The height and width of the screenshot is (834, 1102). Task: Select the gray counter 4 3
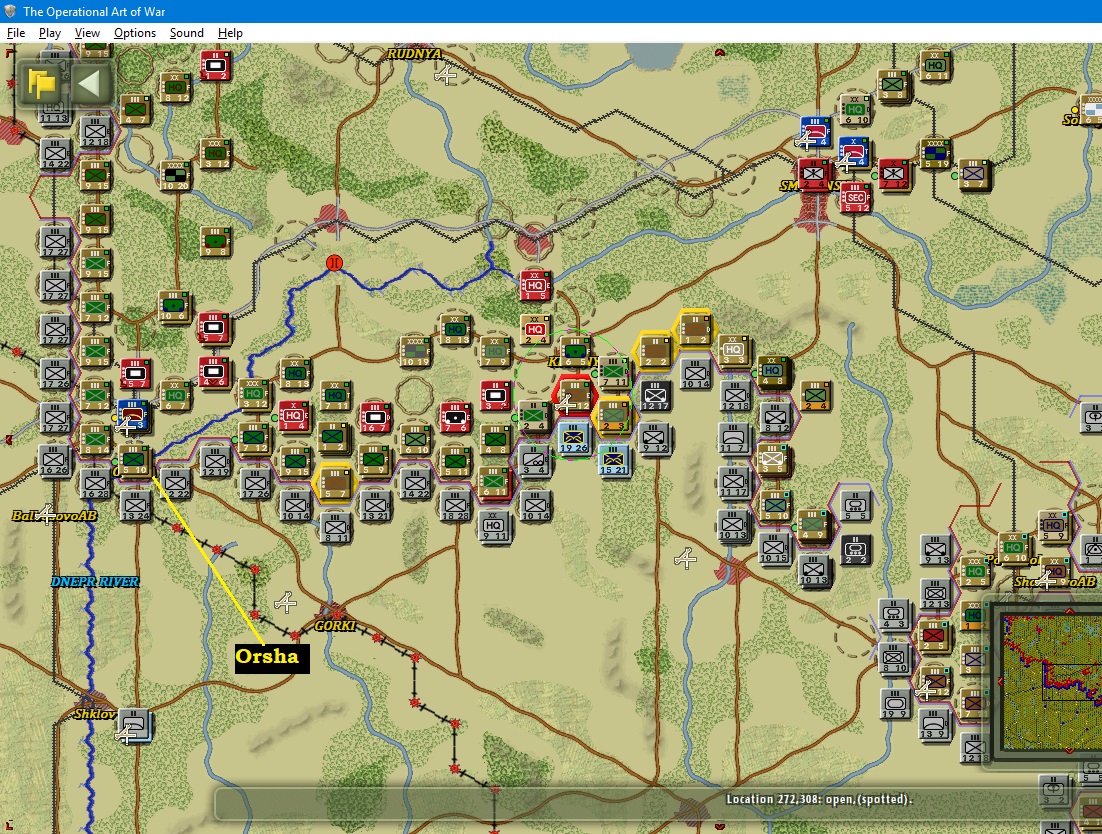tap(893, 613)
